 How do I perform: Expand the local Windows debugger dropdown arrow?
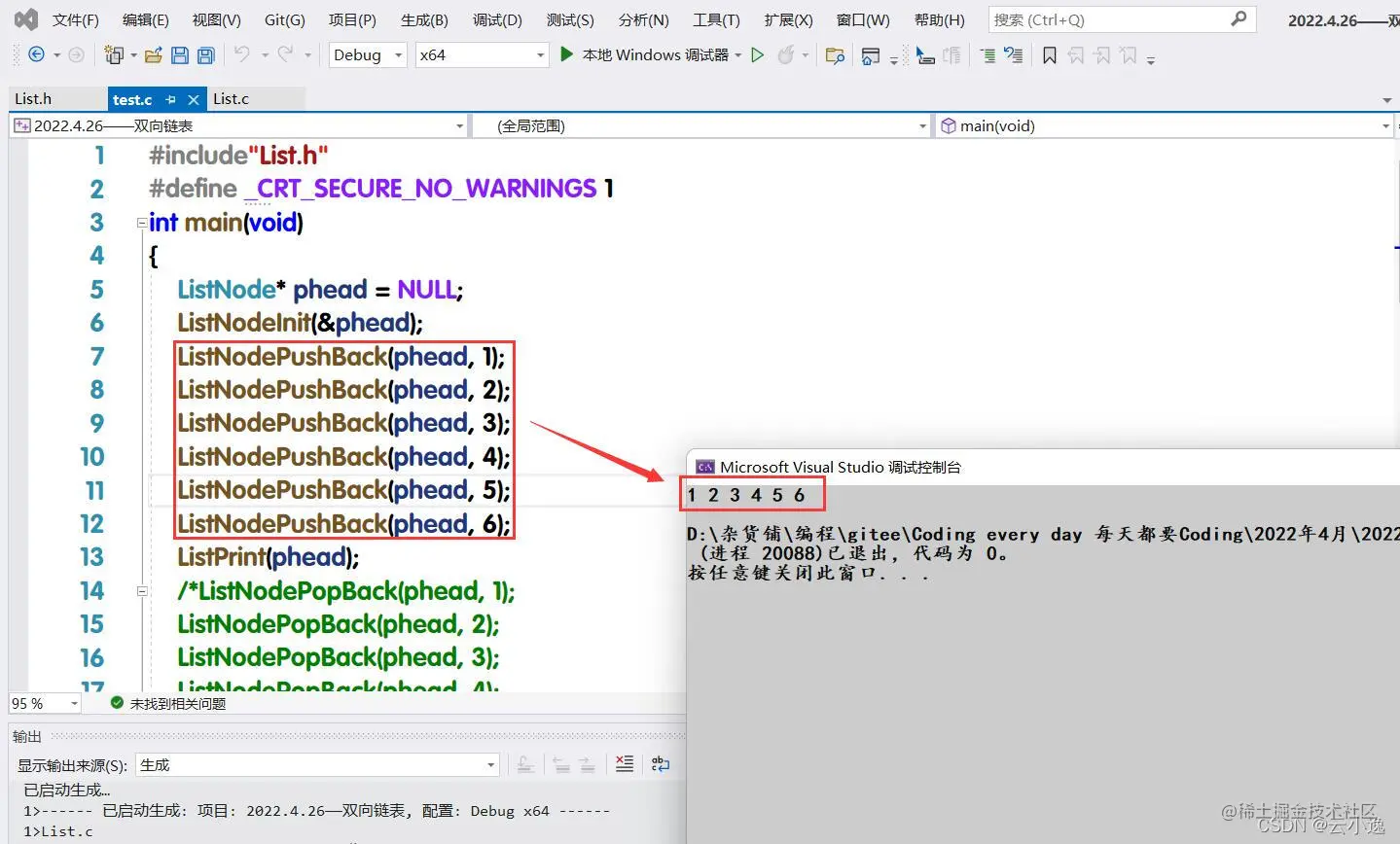(738, 55)
